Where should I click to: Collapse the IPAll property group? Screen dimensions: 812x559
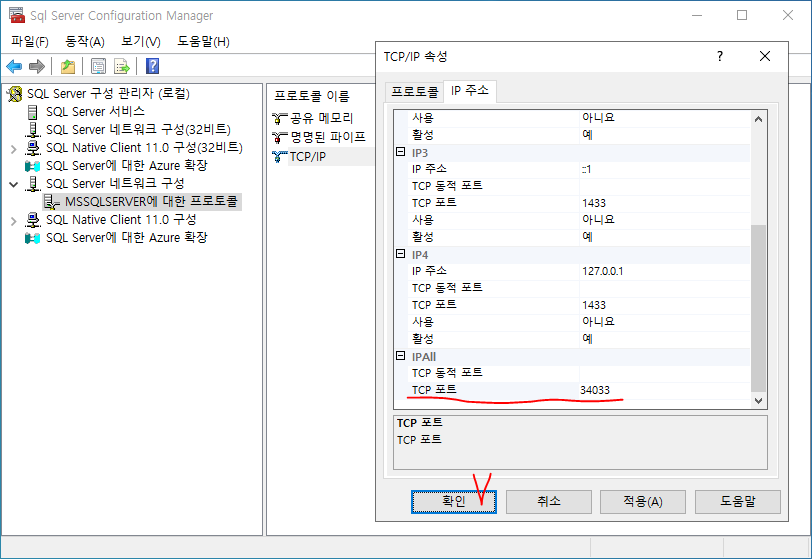(400, 356)
